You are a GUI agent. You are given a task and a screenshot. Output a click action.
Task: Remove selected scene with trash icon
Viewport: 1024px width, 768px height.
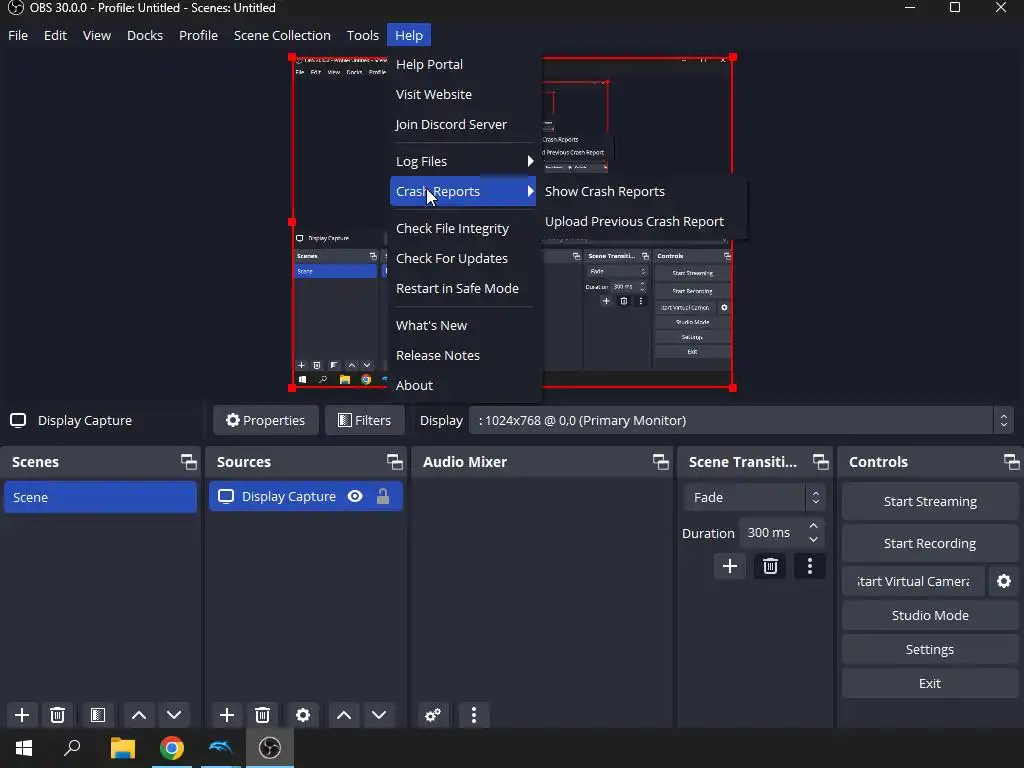(57, 715)
